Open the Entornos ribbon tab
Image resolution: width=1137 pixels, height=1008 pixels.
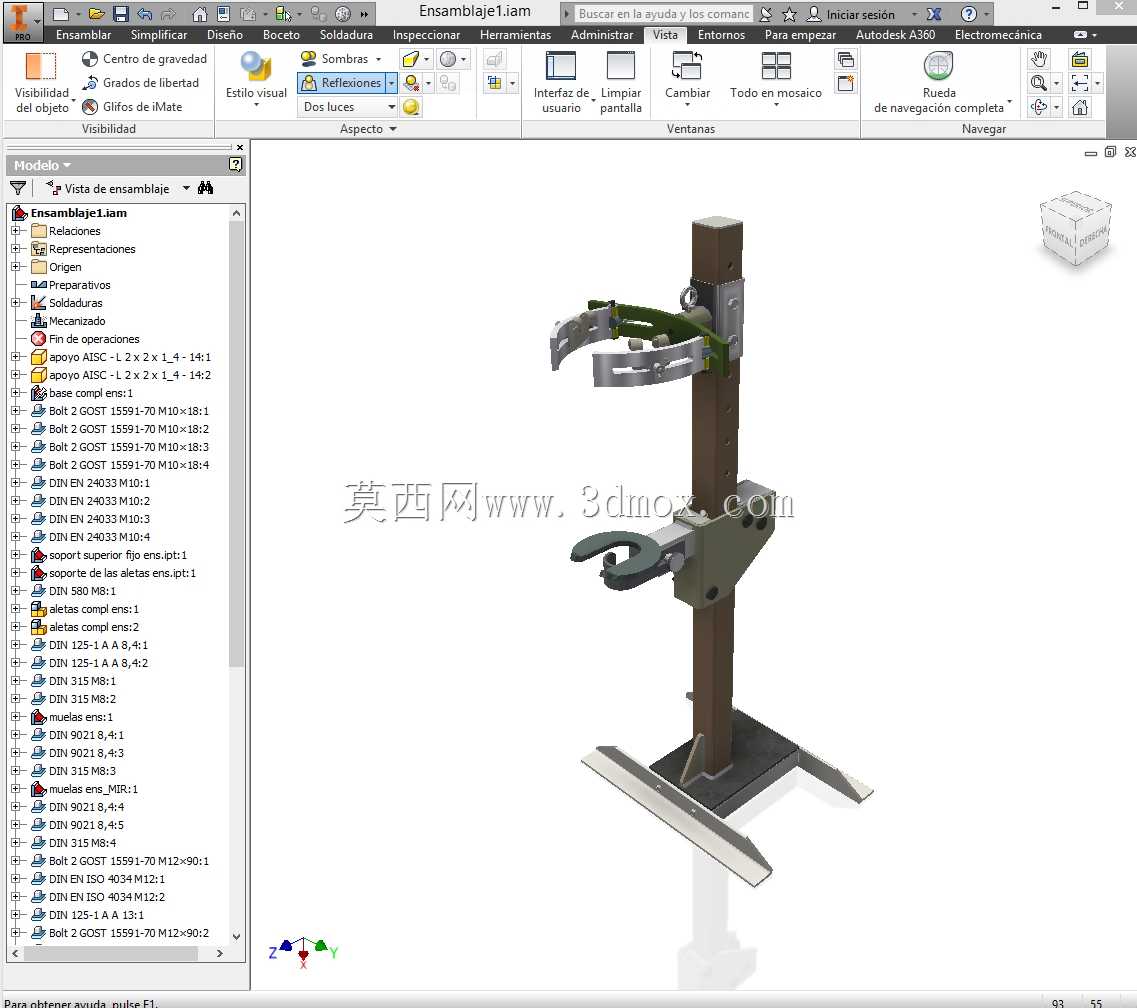click(722, 35)
